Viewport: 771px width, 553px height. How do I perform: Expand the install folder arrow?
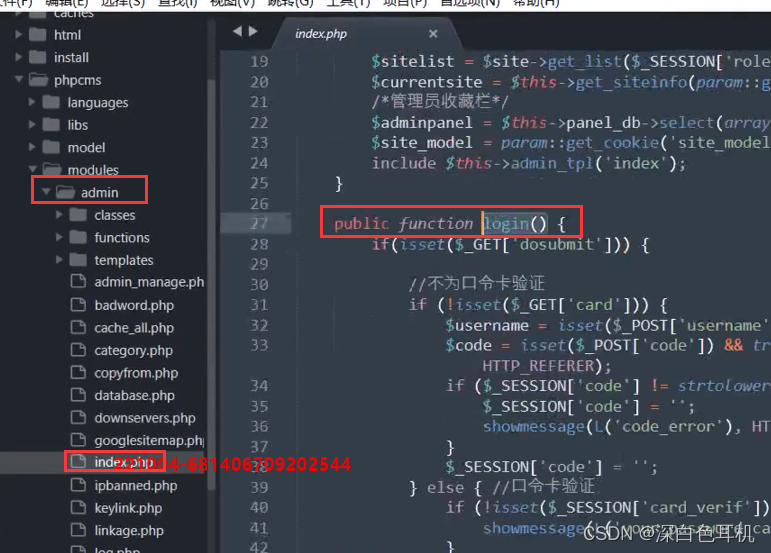point(18,58)
